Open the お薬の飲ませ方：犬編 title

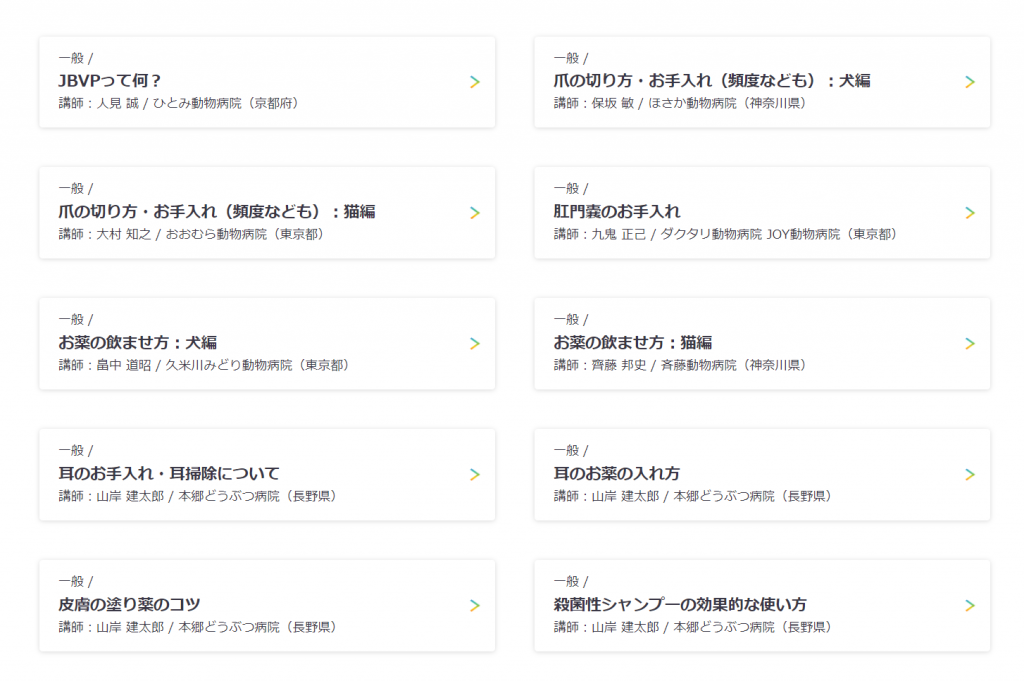coord(138,343)
